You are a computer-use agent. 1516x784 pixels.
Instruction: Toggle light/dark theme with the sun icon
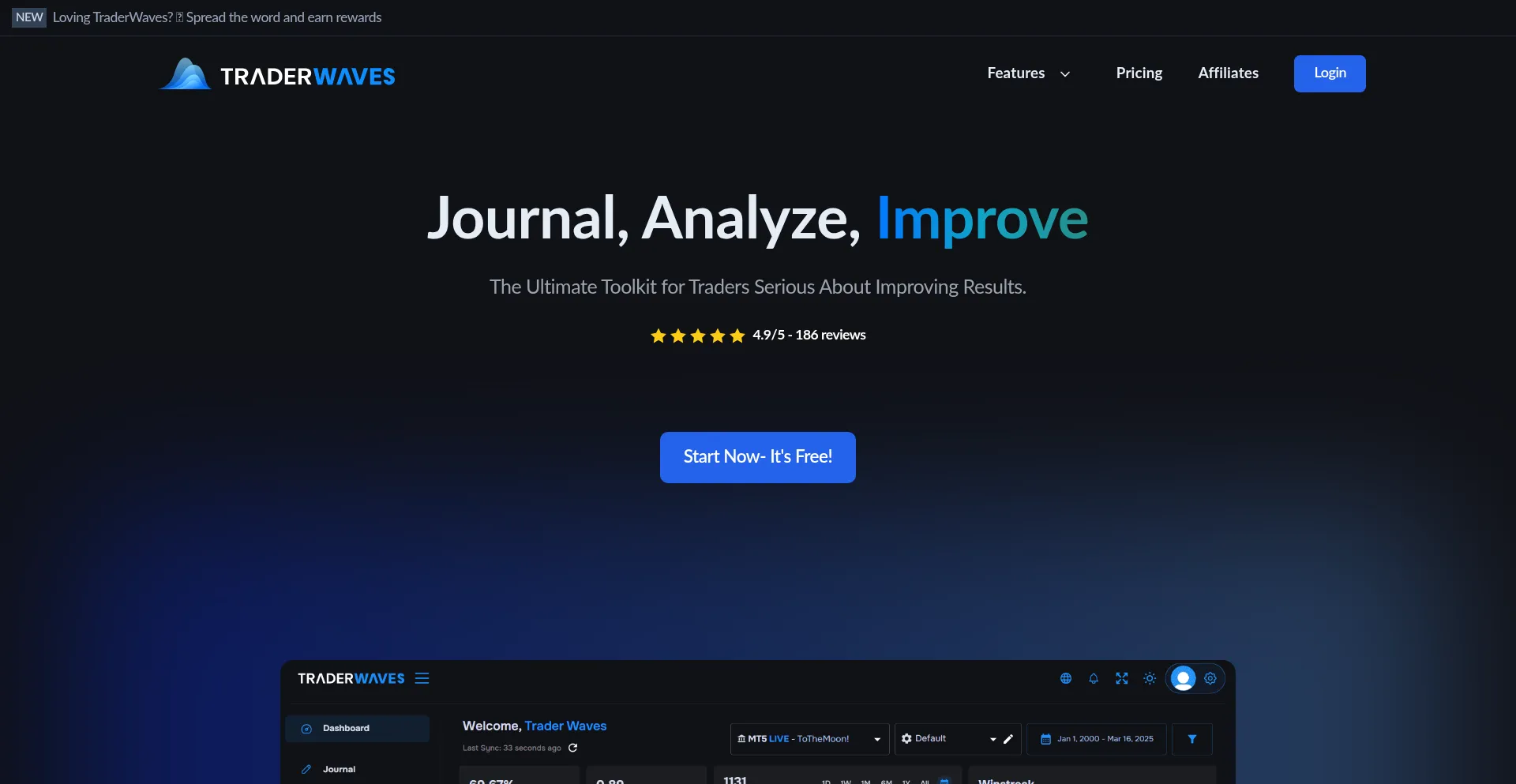(1150, 678)
